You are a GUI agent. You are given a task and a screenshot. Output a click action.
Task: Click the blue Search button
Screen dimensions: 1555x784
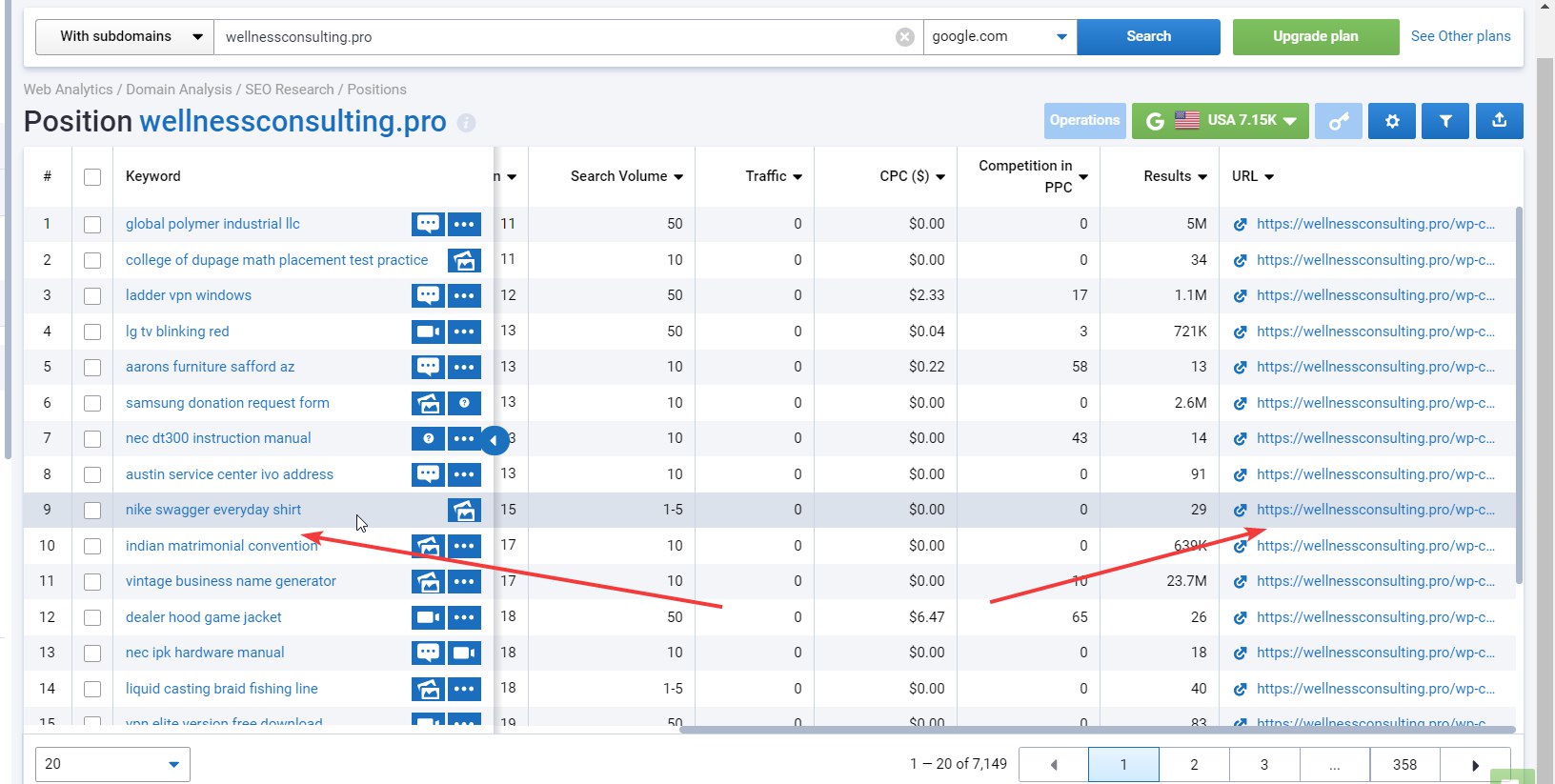click(x=1148, y=36)
